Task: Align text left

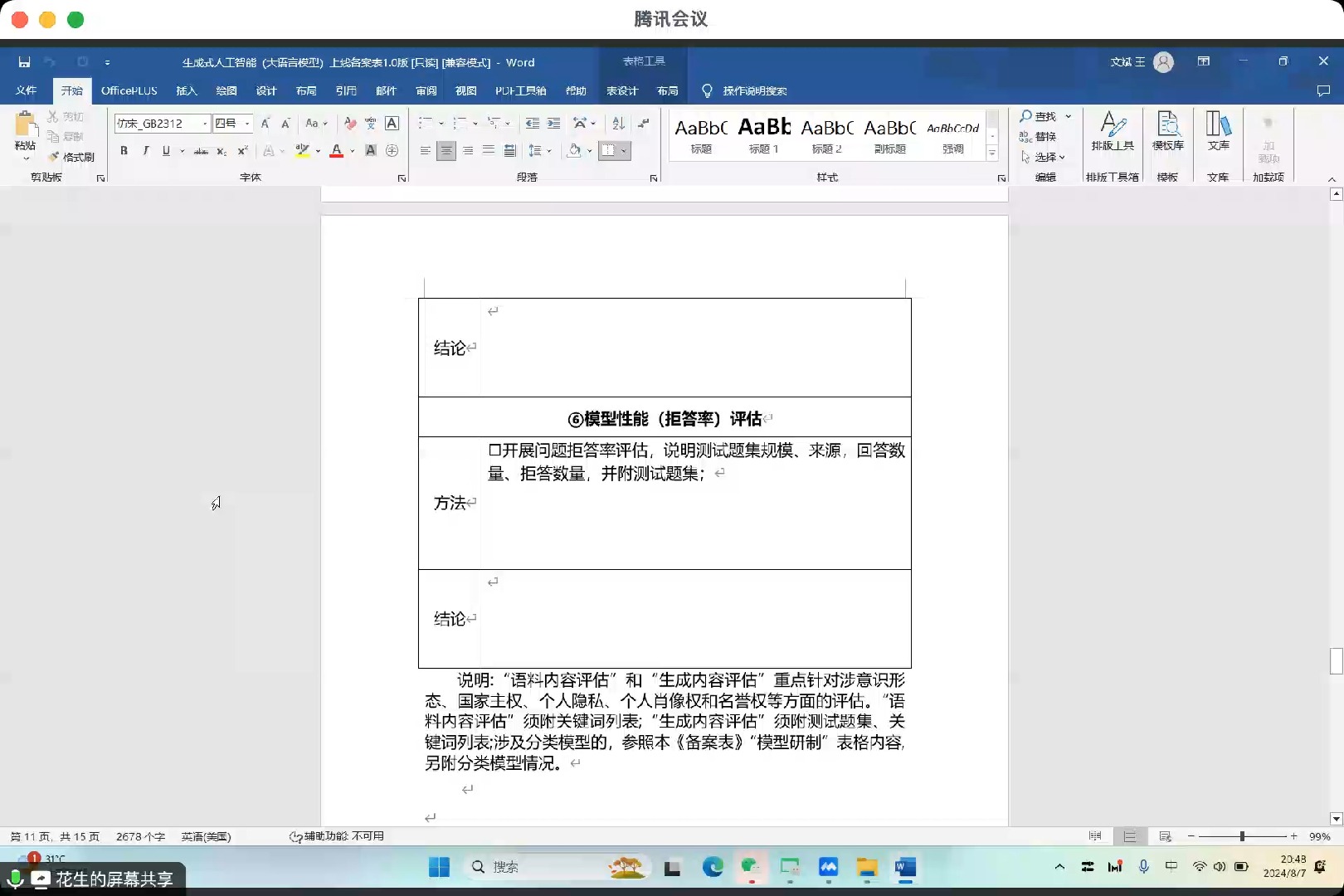Action: 426,151
